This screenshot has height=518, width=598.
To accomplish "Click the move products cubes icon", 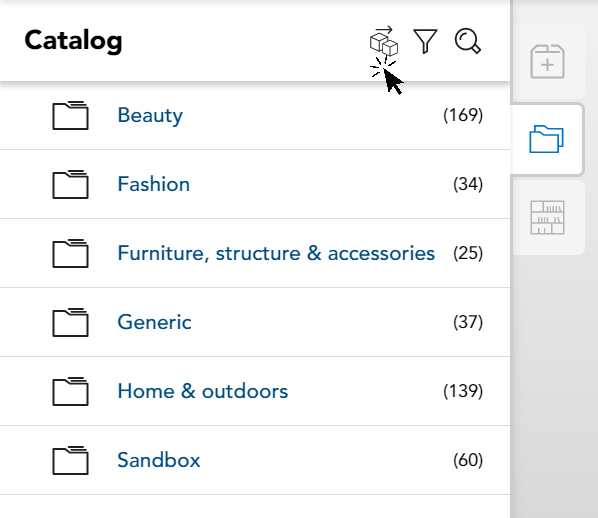I will [384, 40].
